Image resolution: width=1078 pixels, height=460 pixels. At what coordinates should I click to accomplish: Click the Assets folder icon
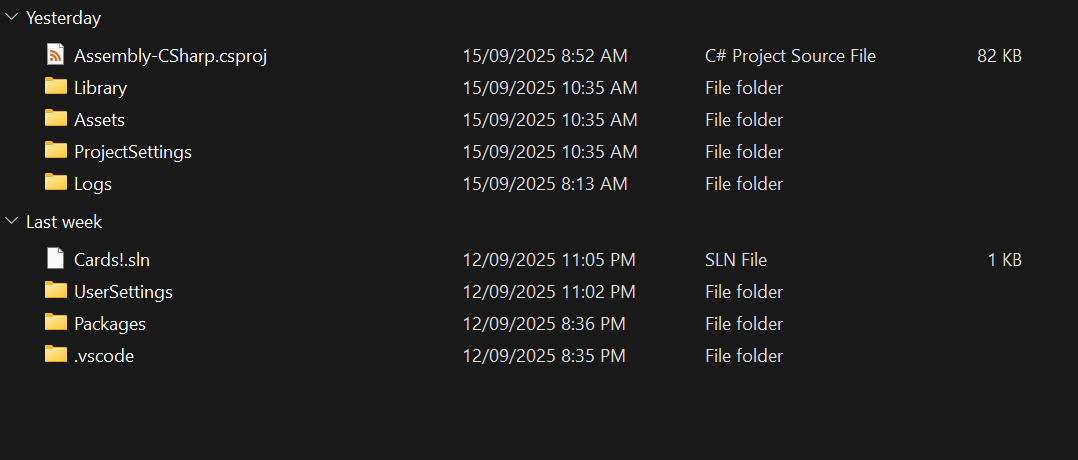click(56, 119)
